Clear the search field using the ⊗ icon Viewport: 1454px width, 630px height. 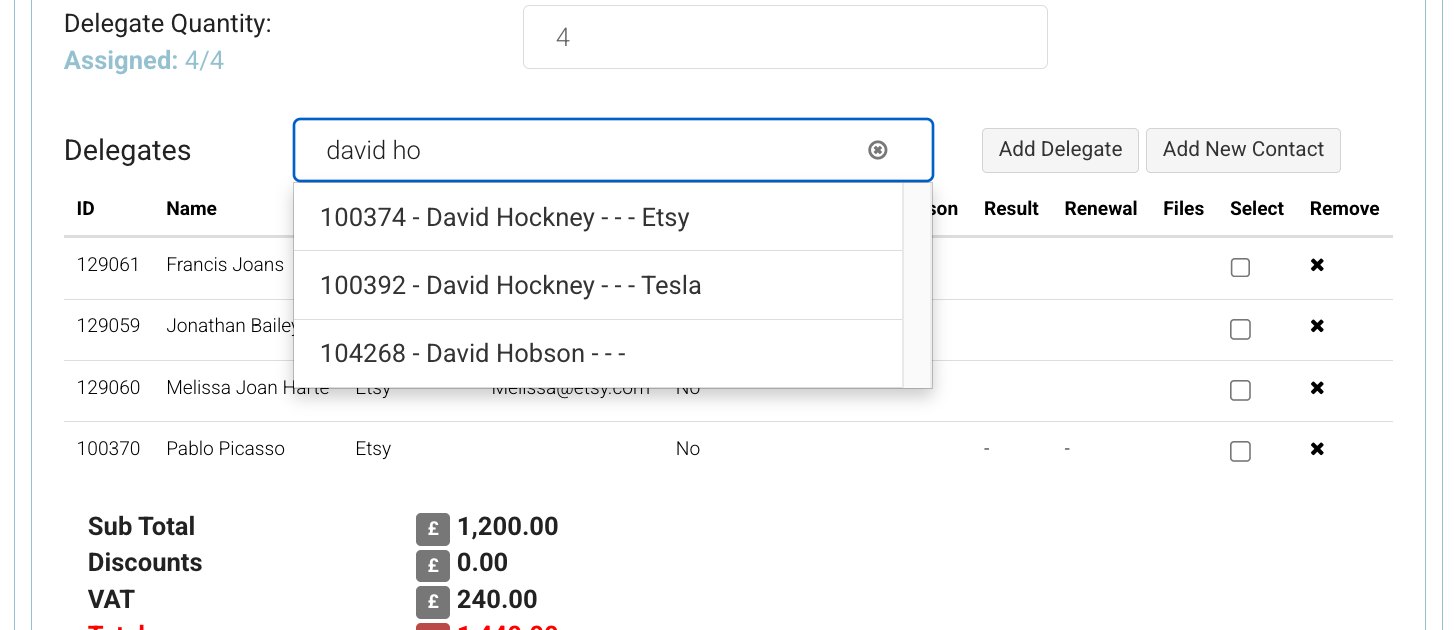coord(877,149)
